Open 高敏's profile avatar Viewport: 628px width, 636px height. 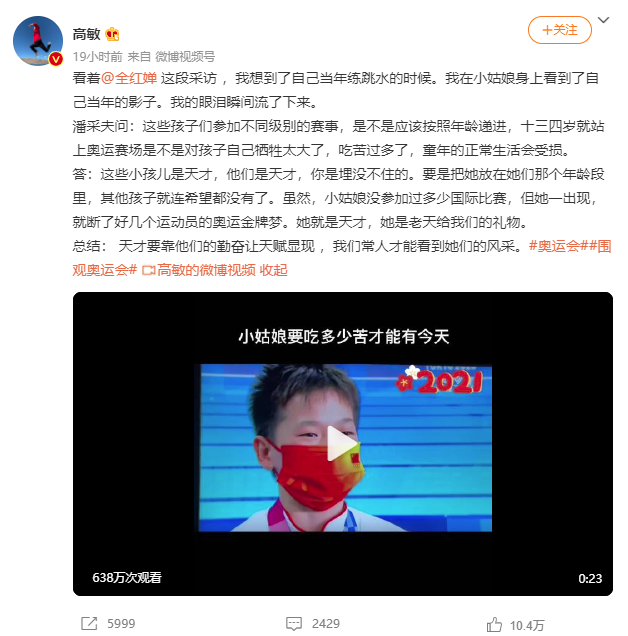[38, 41]
